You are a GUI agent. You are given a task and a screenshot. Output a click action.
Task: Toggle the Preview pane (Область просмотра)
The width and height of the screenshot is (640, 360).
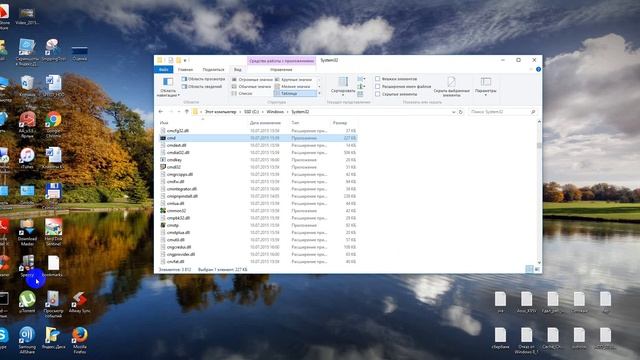[x=203, y=79]
